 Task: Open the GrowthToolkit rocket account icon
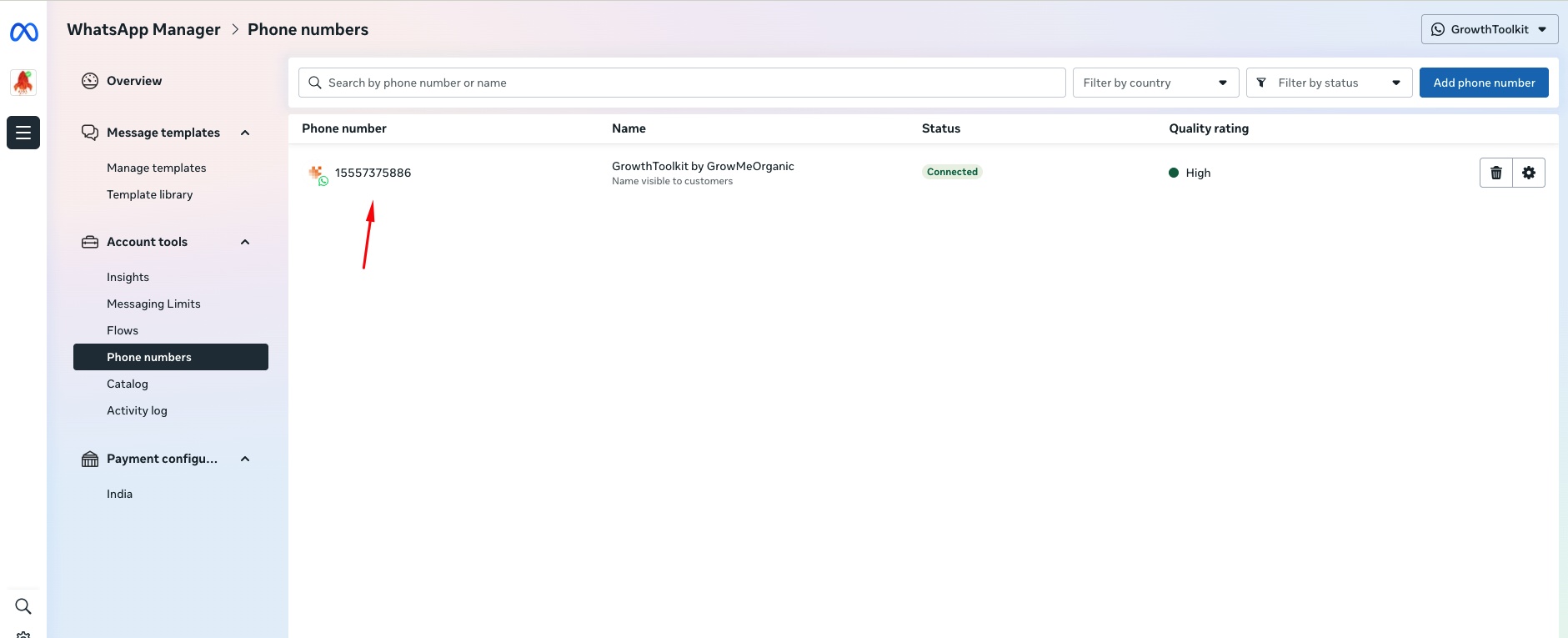click(23, 82)
